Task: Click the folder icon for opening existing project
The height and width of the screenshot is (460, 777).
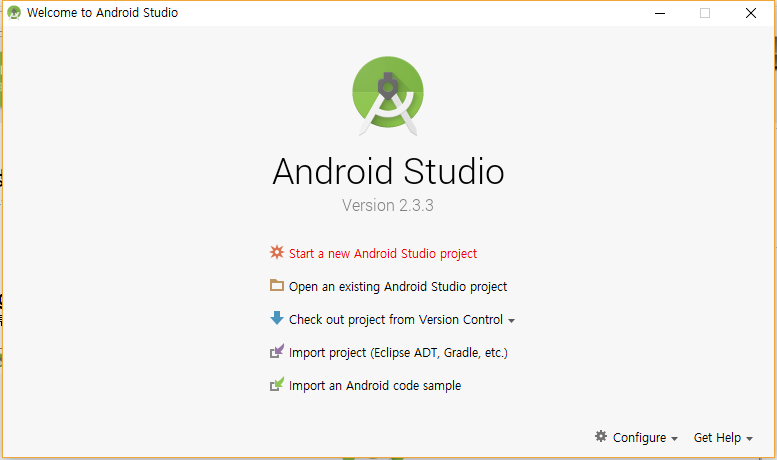Action: click(277, 285)
